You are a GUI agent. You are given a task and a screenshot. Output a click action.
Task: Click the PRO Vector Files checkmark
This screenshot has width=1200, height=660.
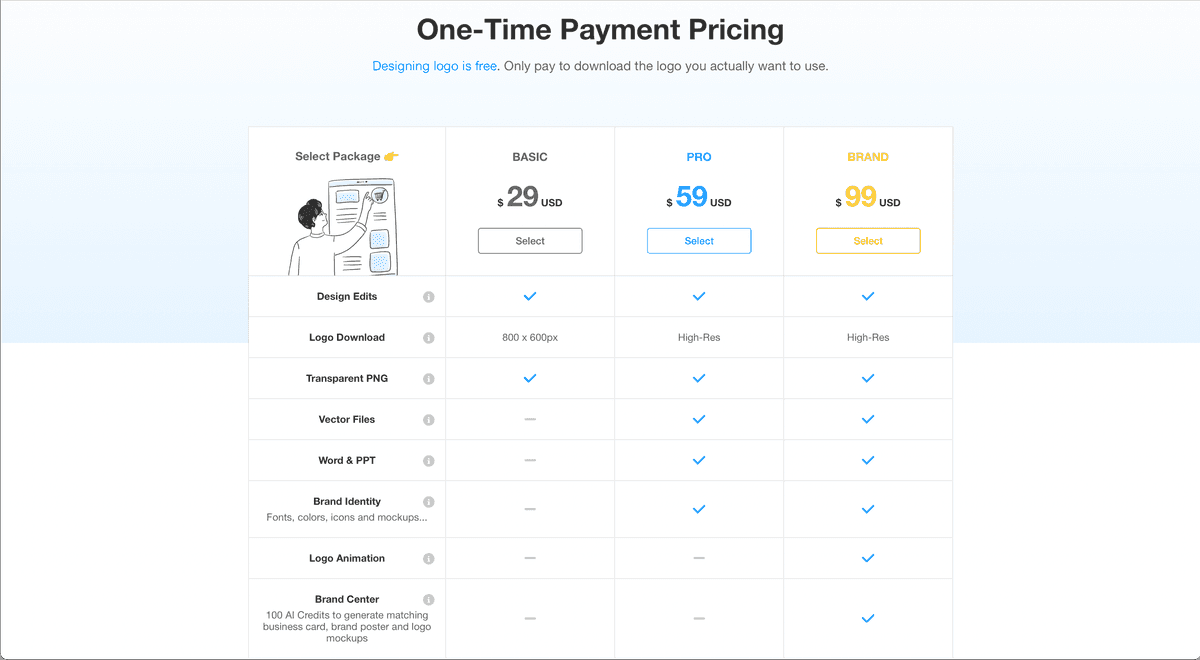tap(699, 420)
